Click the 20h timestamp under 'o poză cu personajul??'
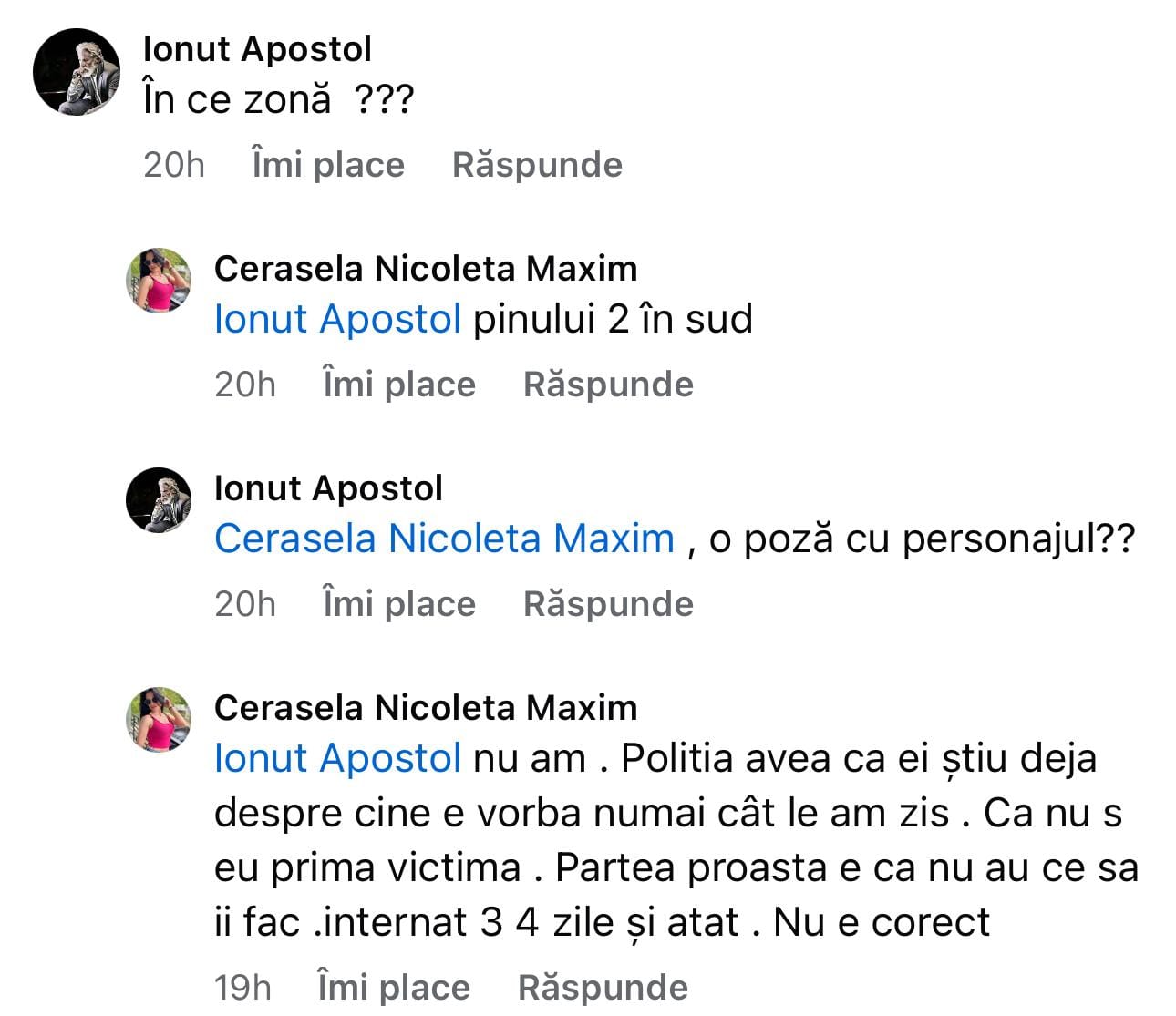1176x1016 pixels. pos(245,604)
